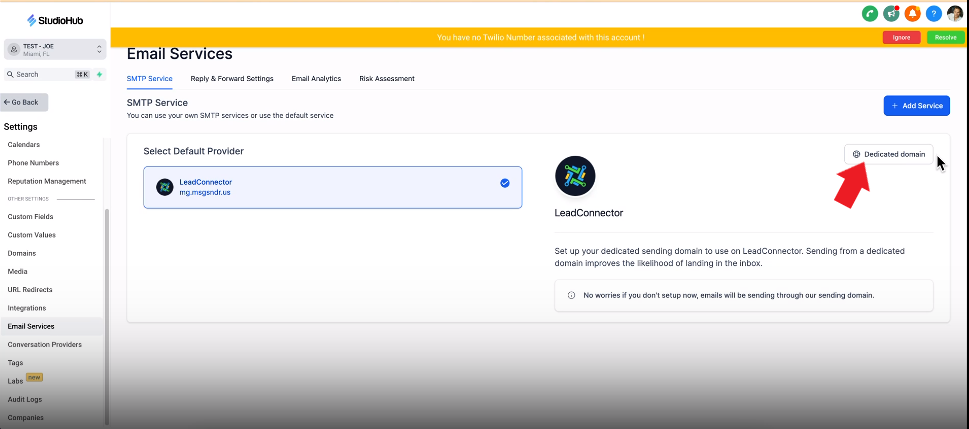Open Media settings
The image size is (969, 429).
(x=17, y=271)
